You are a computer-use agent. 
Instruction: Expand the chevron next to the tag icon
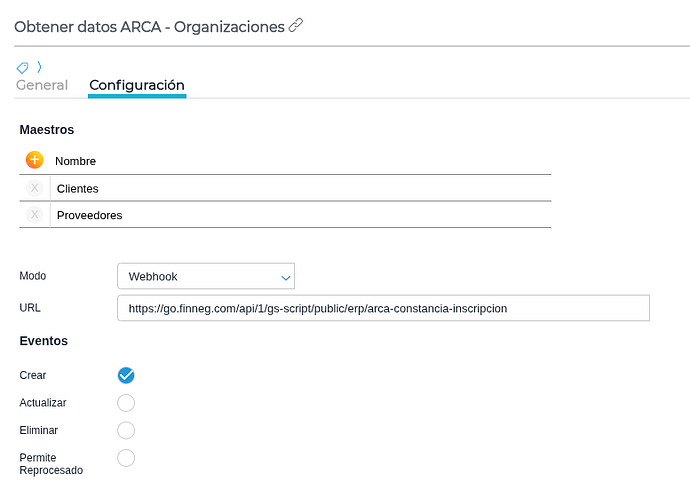(x=39, y=67)
